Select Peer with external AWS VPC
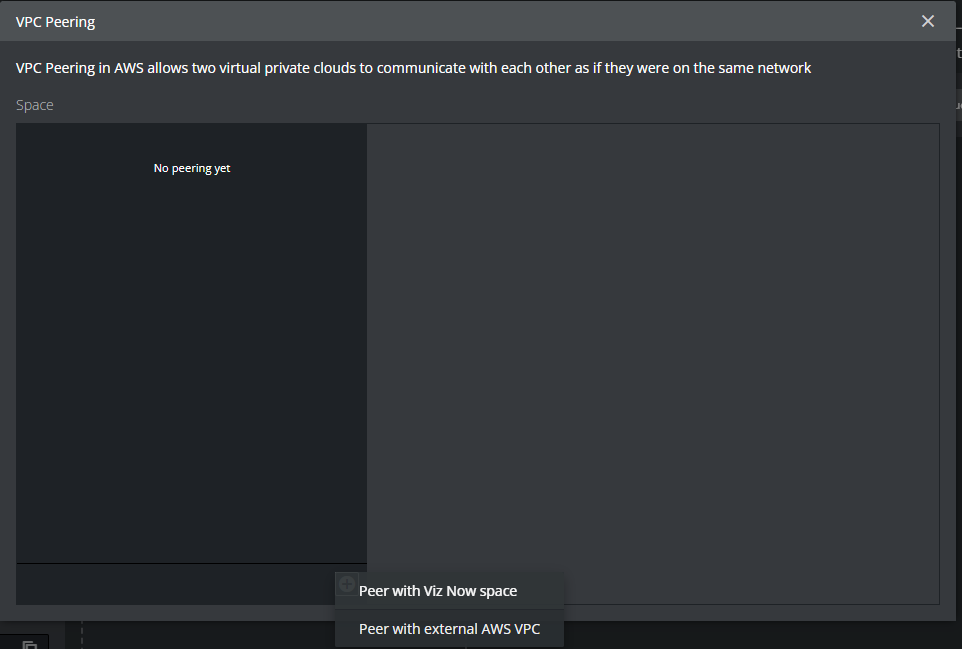This screenshot has width=962, height=649. [x=449, y=629]
